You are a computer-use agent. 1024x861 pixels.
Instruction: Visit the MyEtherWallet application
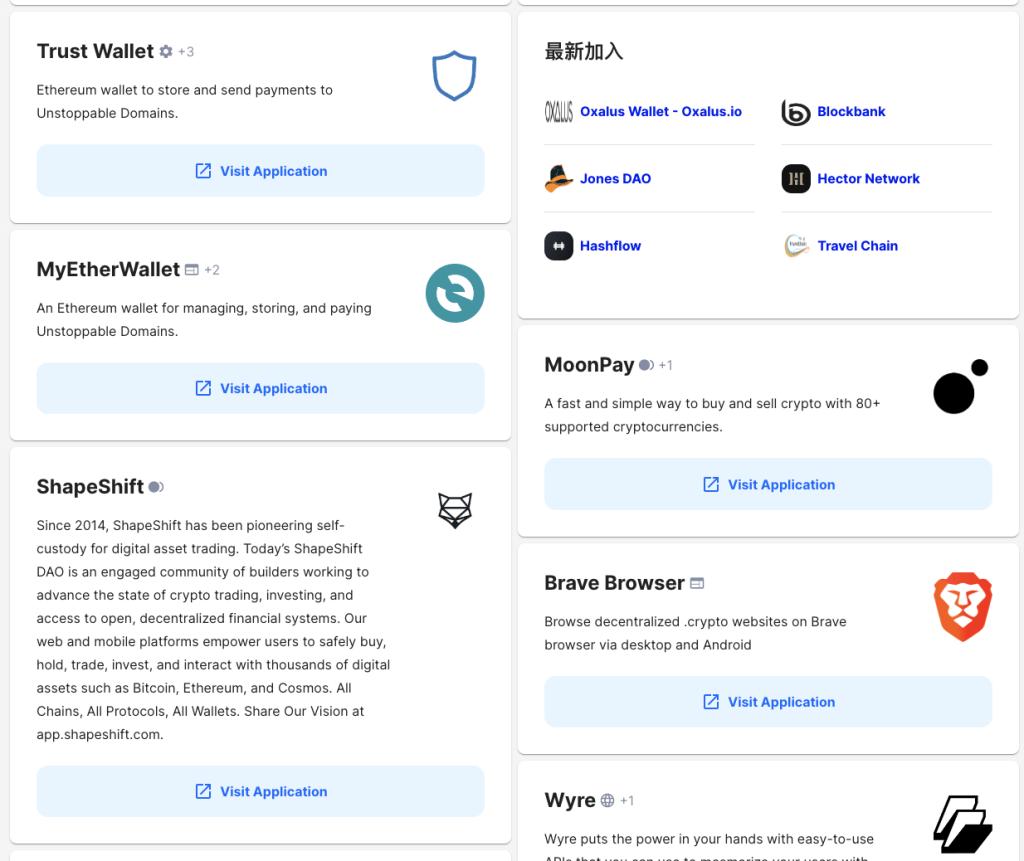[261, 389]
